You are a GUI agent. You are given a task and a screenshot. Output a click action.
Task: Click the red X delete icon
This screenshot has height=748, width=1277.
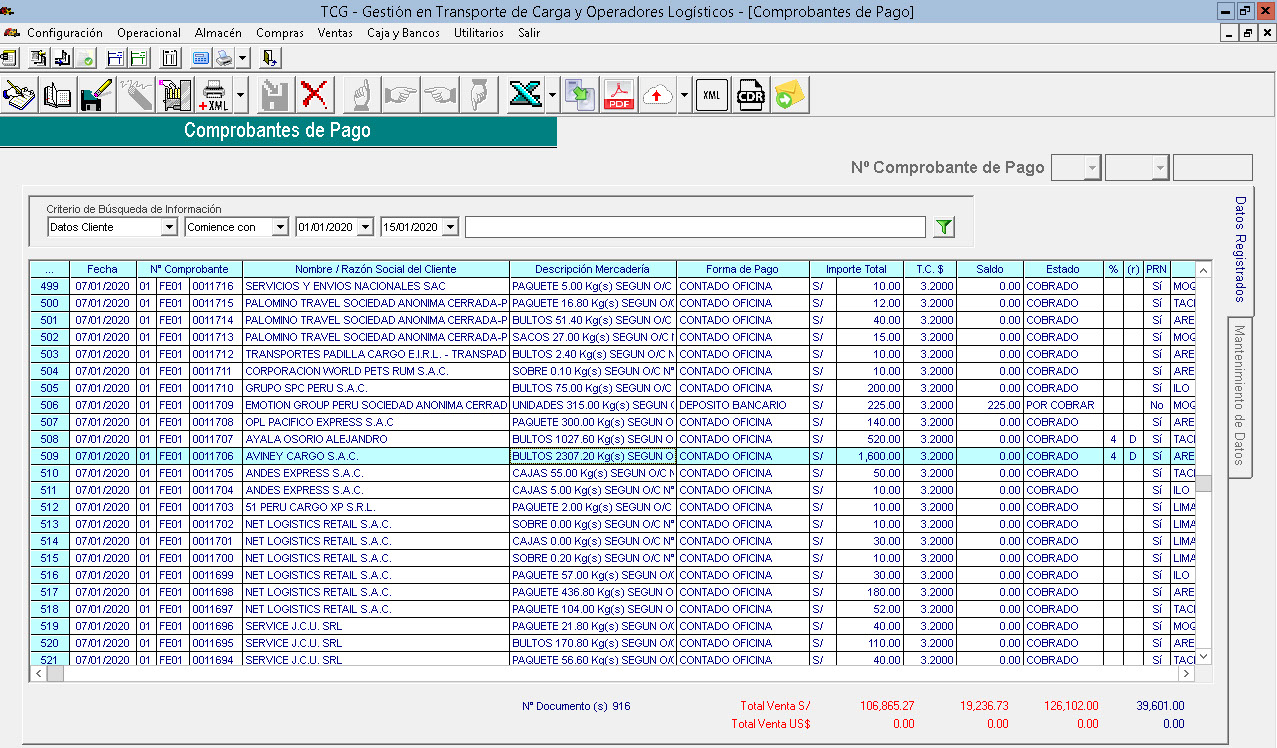point(314,95)
